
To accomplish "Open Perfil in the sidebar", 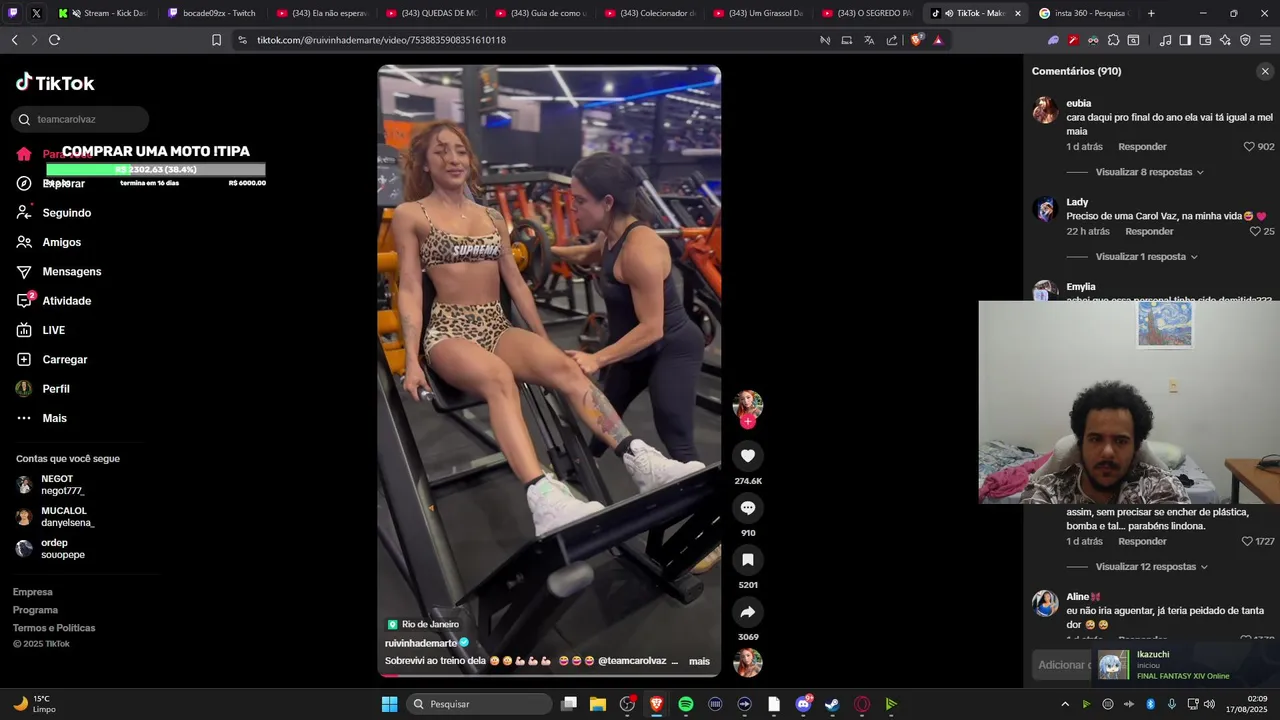I will (x=55, y=389).
